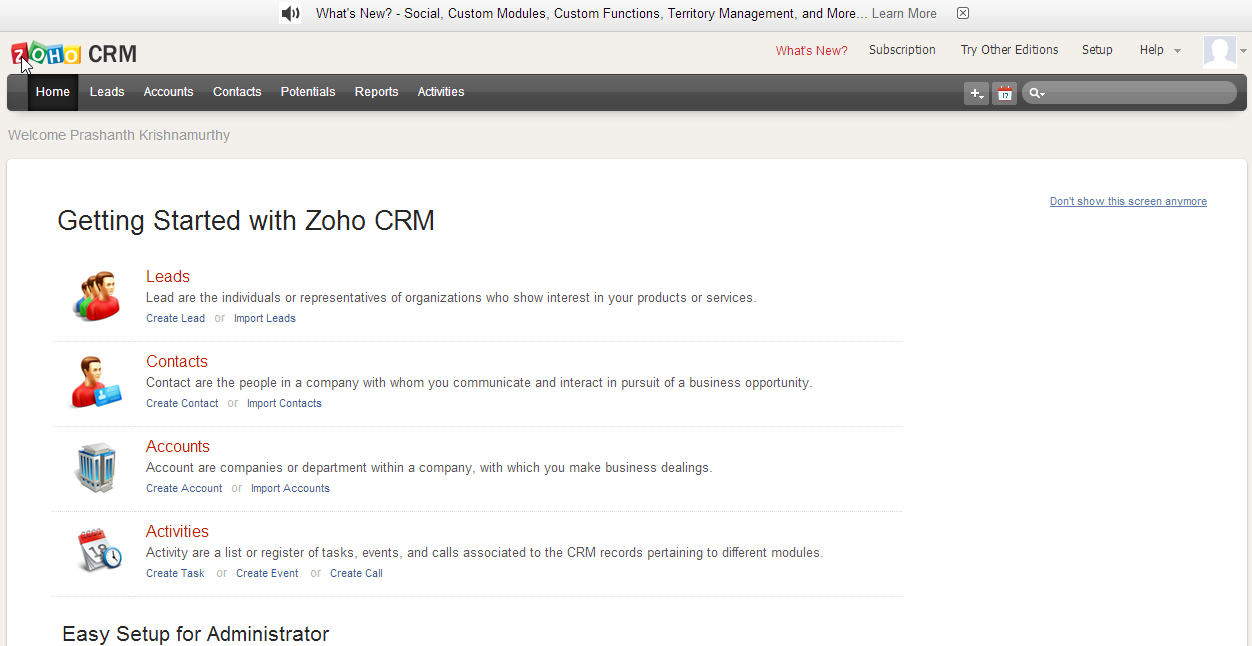Open the Setup menu
The image size is (1252, 646).
coord(1097,49)
